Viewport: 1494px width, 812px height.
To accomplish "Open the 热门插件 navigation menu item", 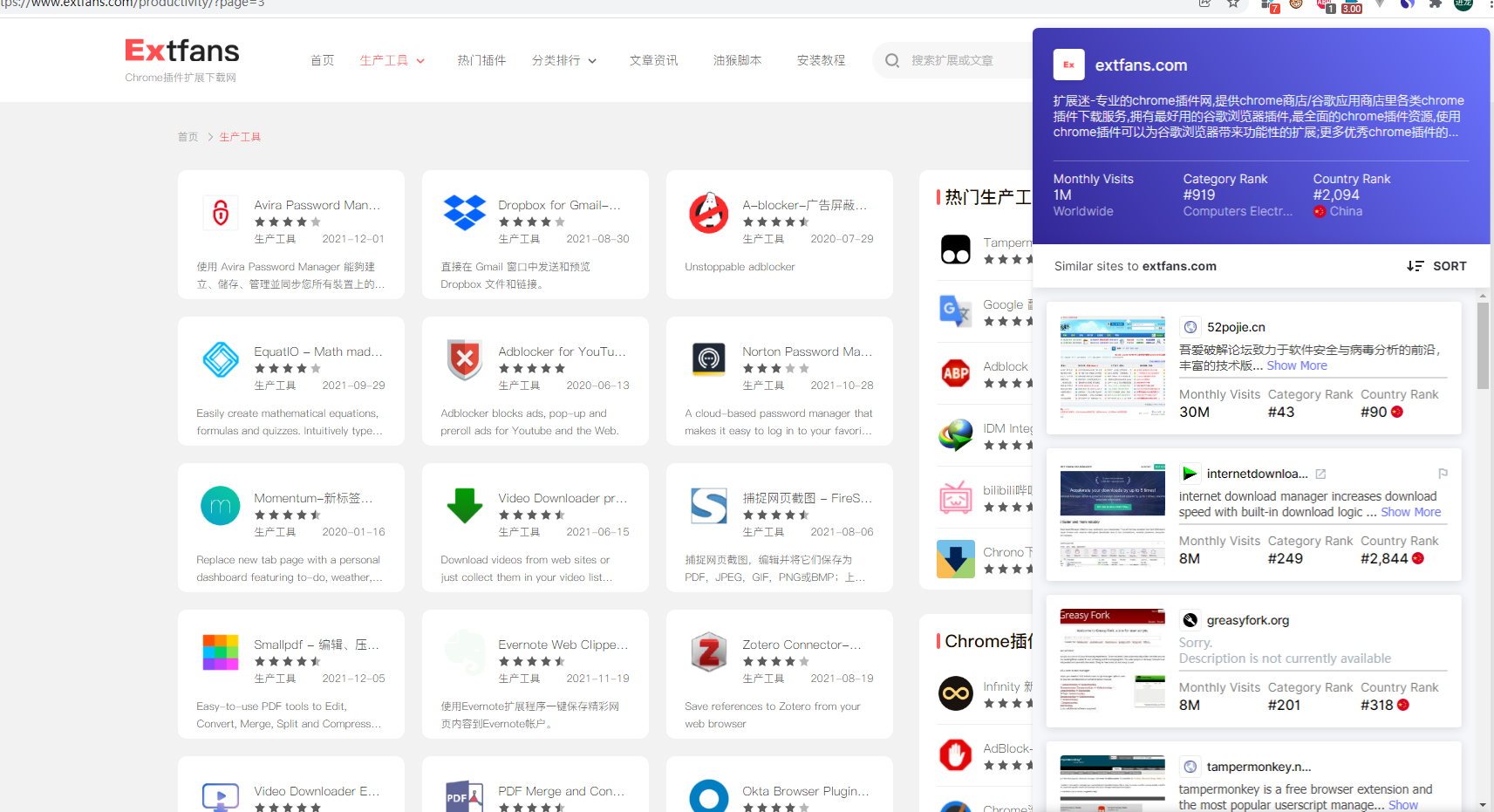I will click(481, 60).
